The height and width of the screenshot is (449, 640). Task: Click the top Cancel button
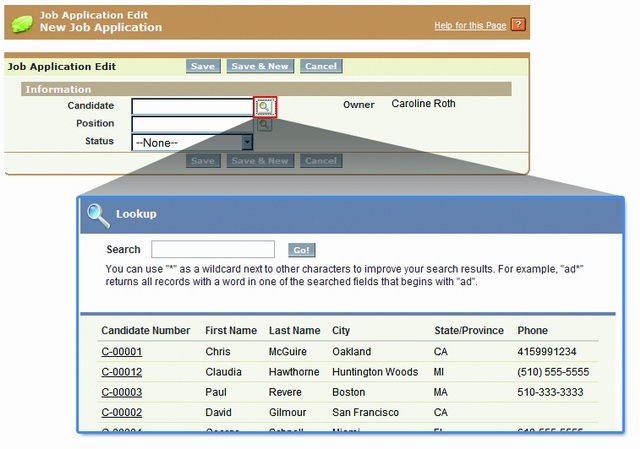(x=321, y=66)
